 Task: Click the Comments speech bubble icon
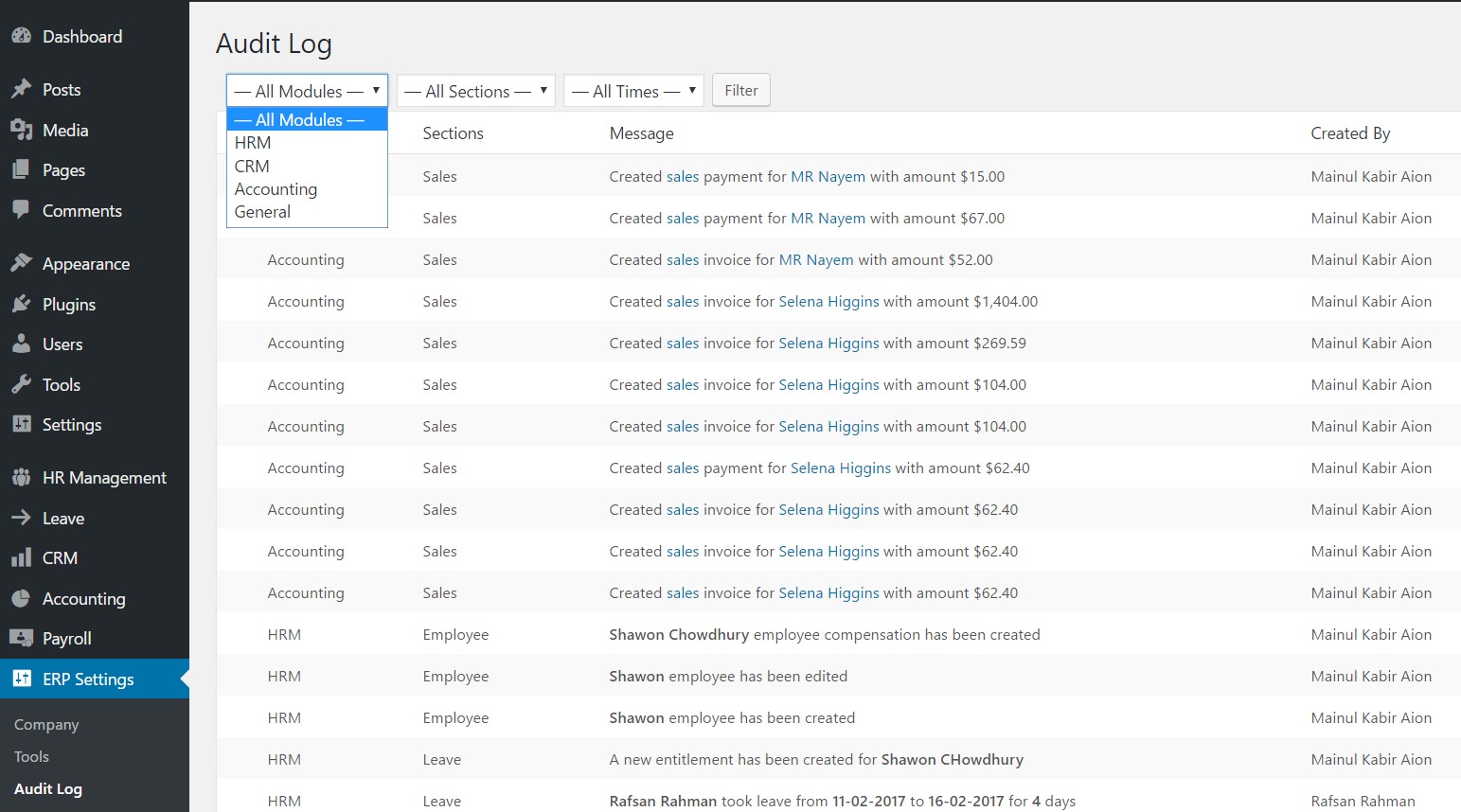click(x=21, y=210)
